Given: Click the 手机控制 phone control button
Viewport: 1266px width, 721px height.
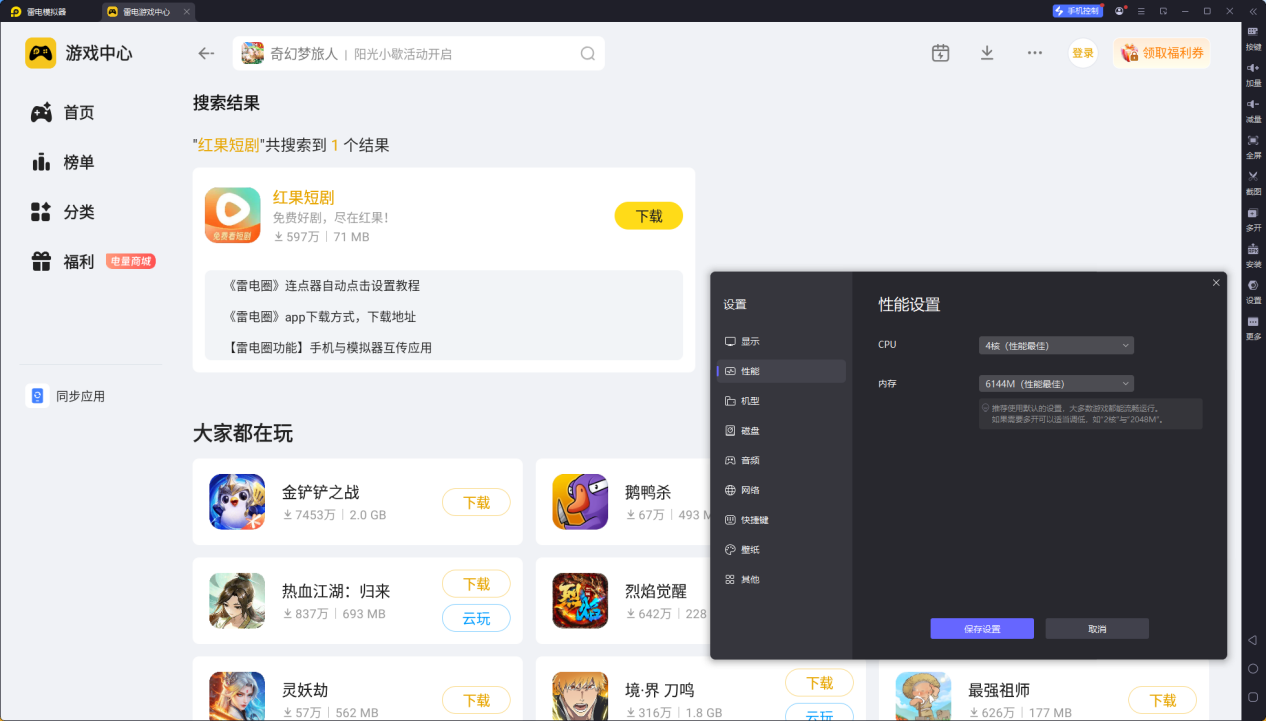Looking at the screenshot, I should pos(1077,11).
